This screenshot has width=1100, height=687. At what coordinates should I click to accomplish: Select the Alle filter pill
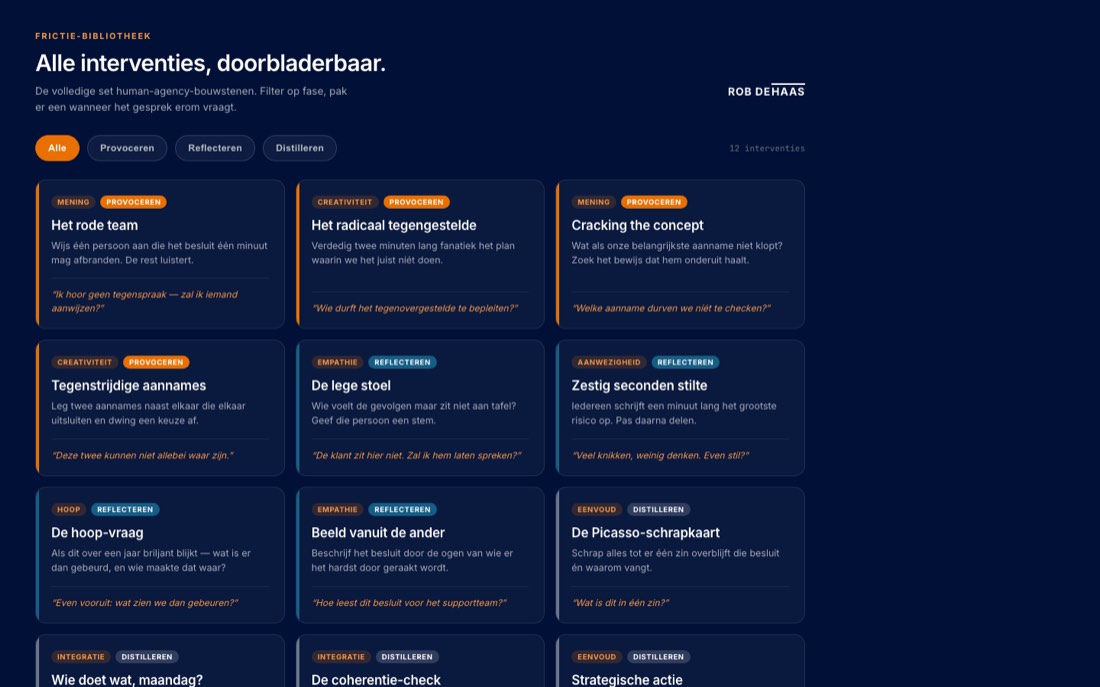58,148
